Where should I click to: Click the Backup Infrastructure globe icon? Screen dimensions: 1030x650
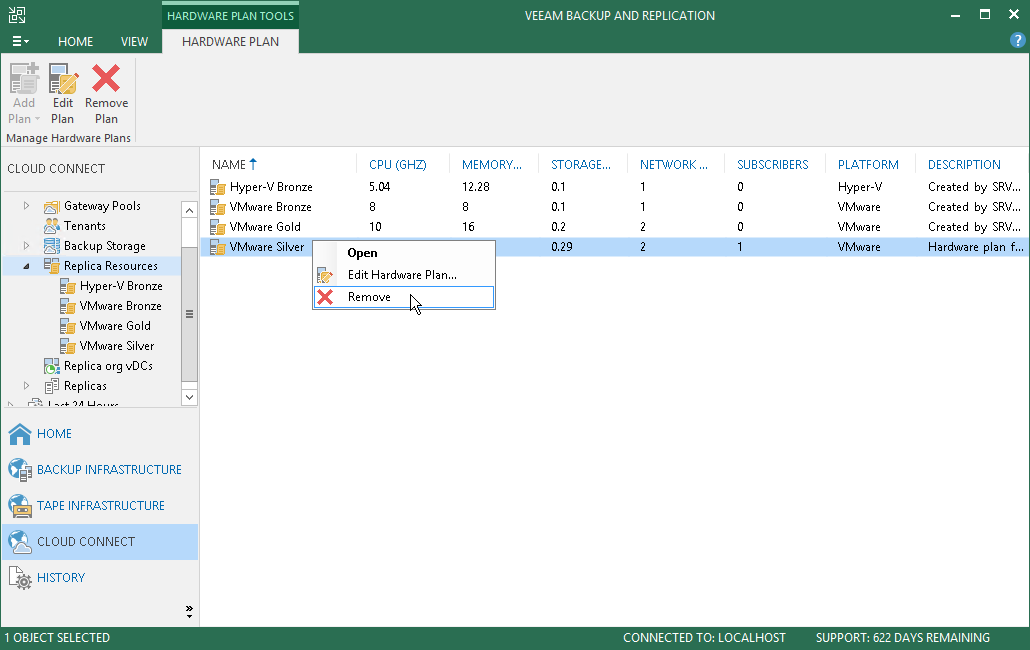tap(20, 469)
